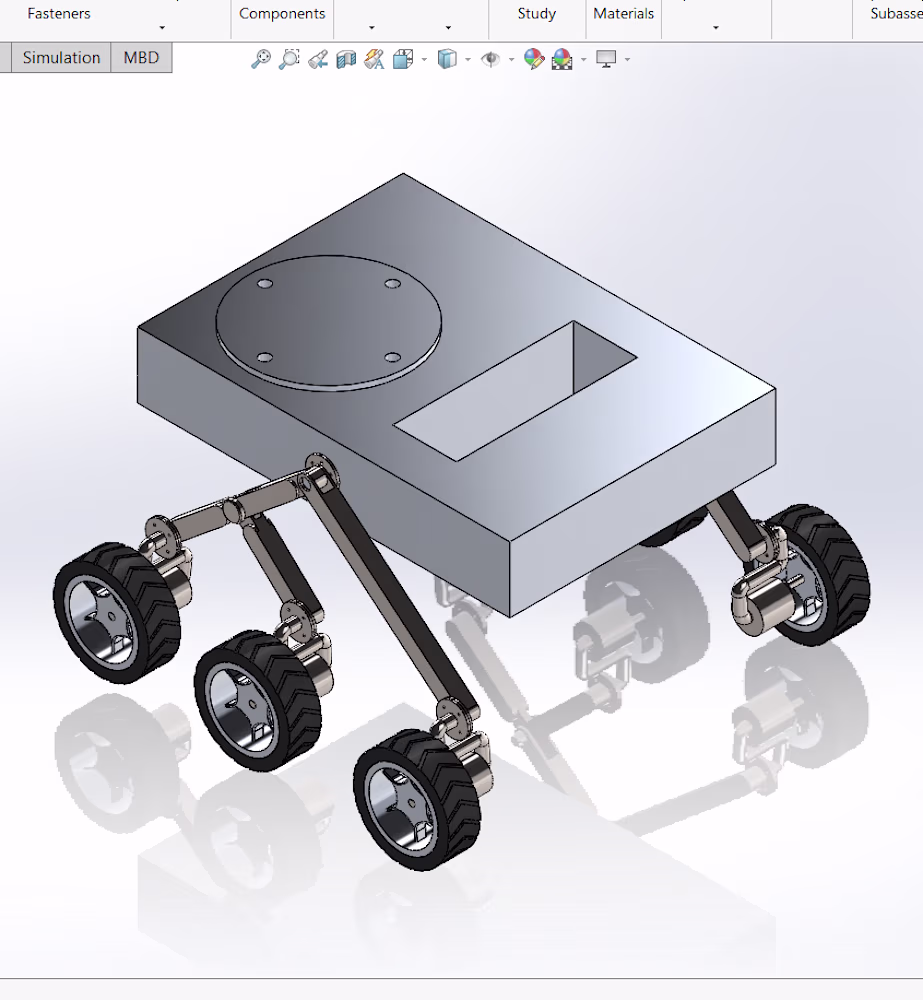Activate the Zoom to Area tool
The width and height of the screenshot is (923, 1000).
[289, 59]
